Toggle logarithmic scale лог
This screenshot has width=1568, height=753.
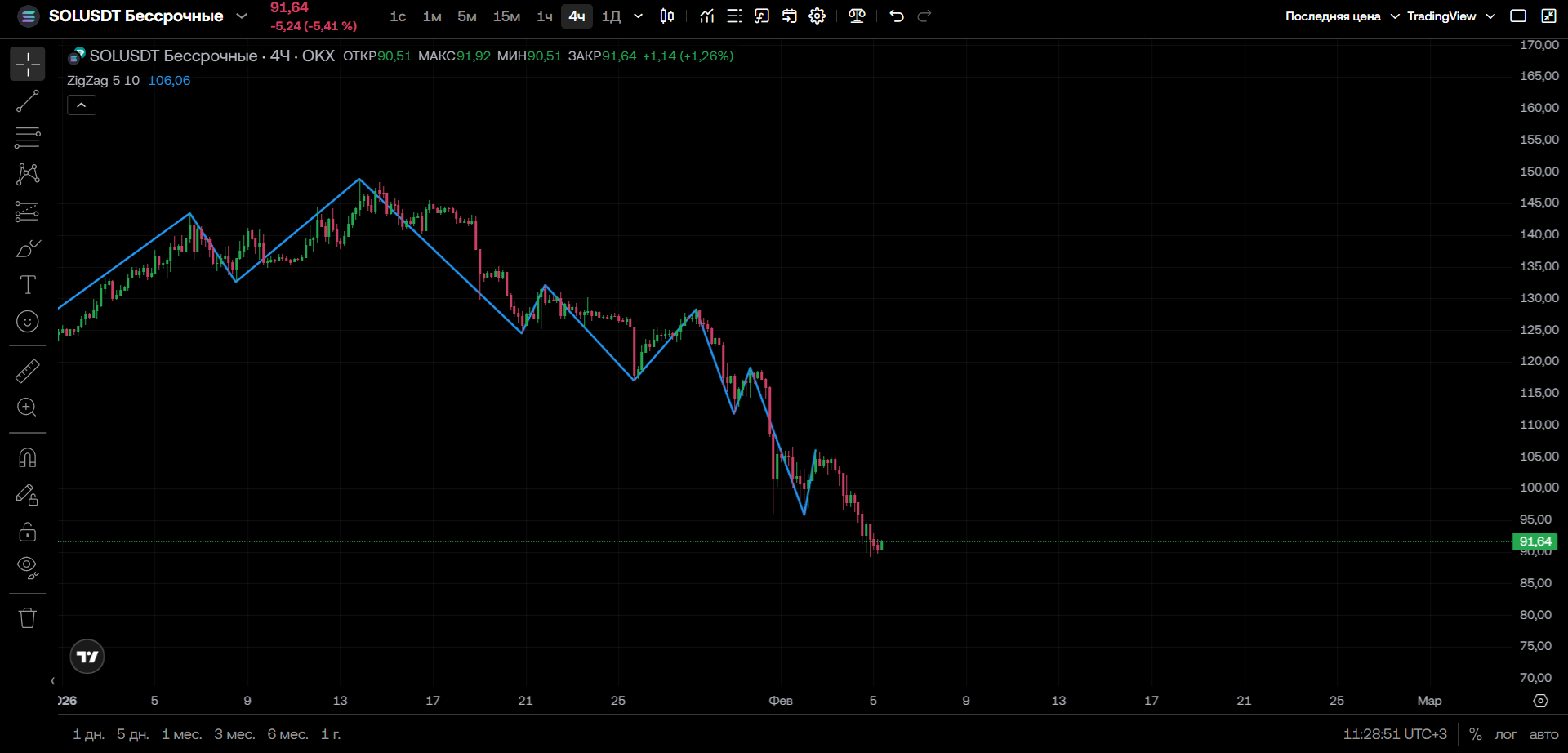click(1505, 734)
